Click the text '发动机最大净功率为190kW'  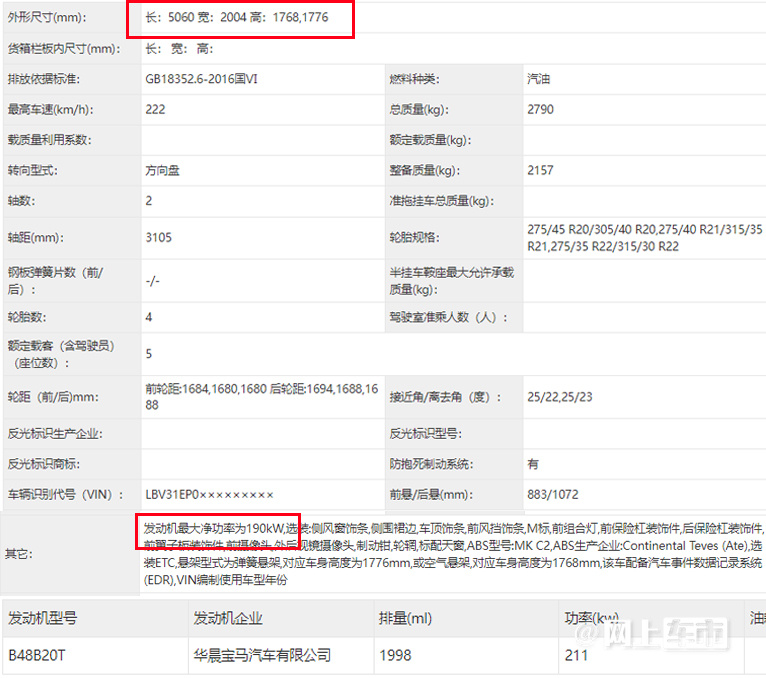point(214,529)
